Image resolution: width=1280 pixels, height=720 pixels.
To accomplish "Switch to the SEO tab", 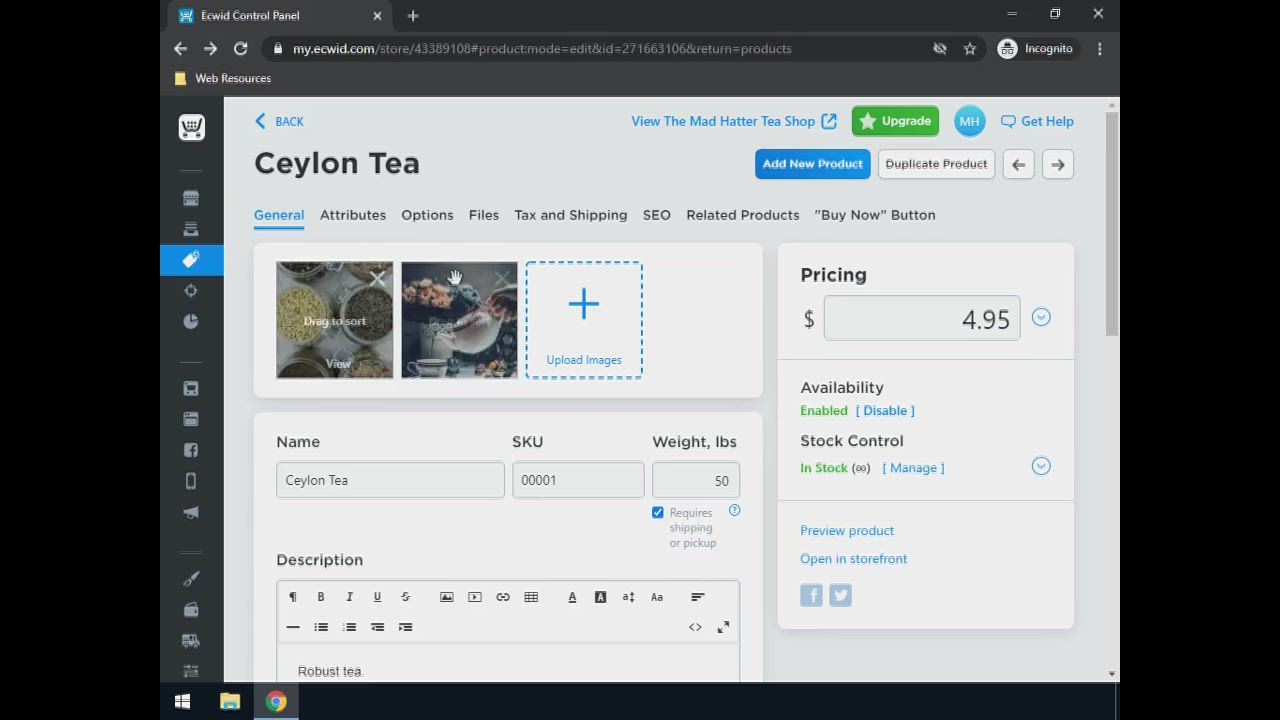I will pyautogui.click(x=657, y=215).
